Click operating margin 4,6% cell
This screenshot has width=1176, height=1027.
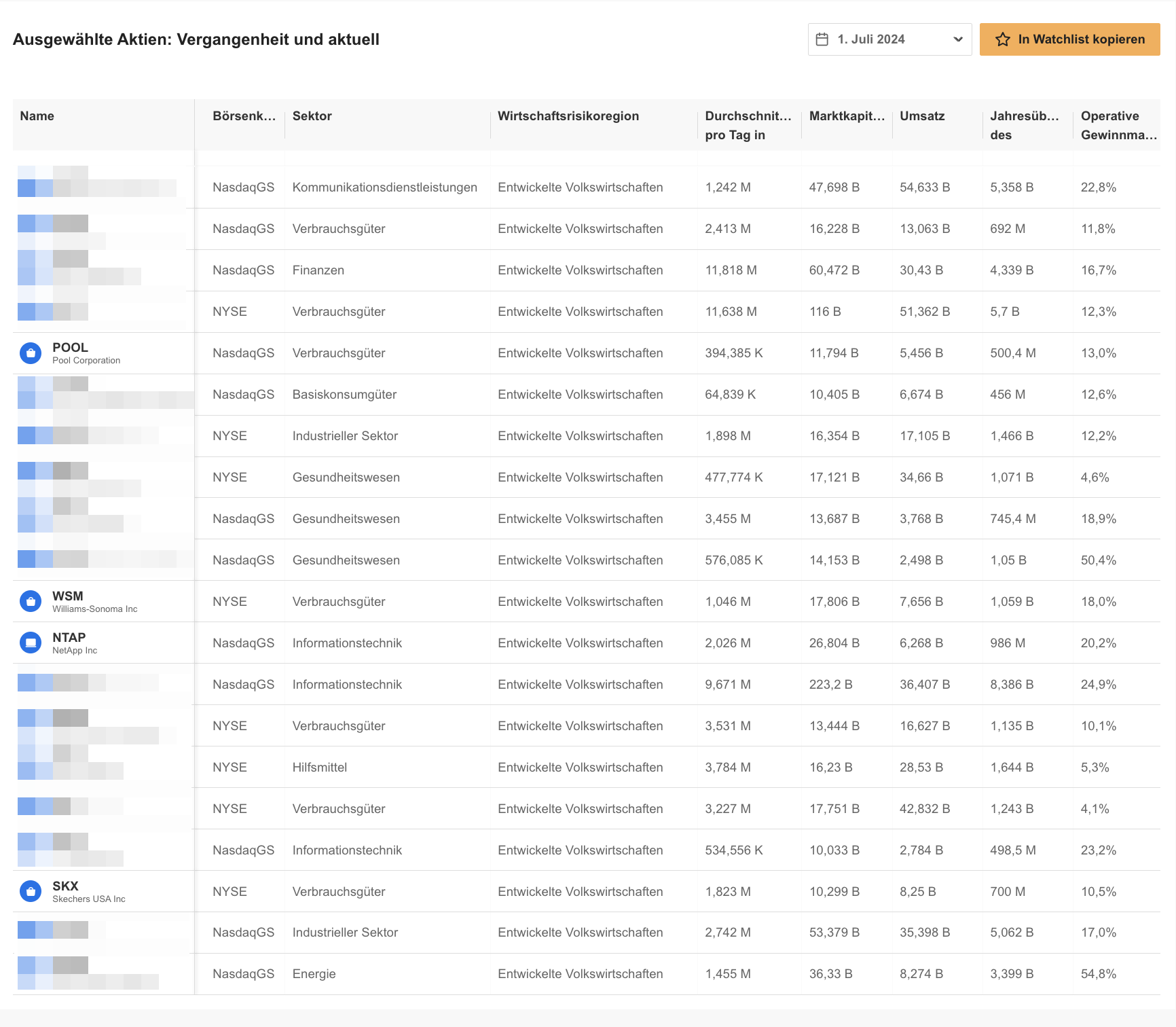point(1095,478)
